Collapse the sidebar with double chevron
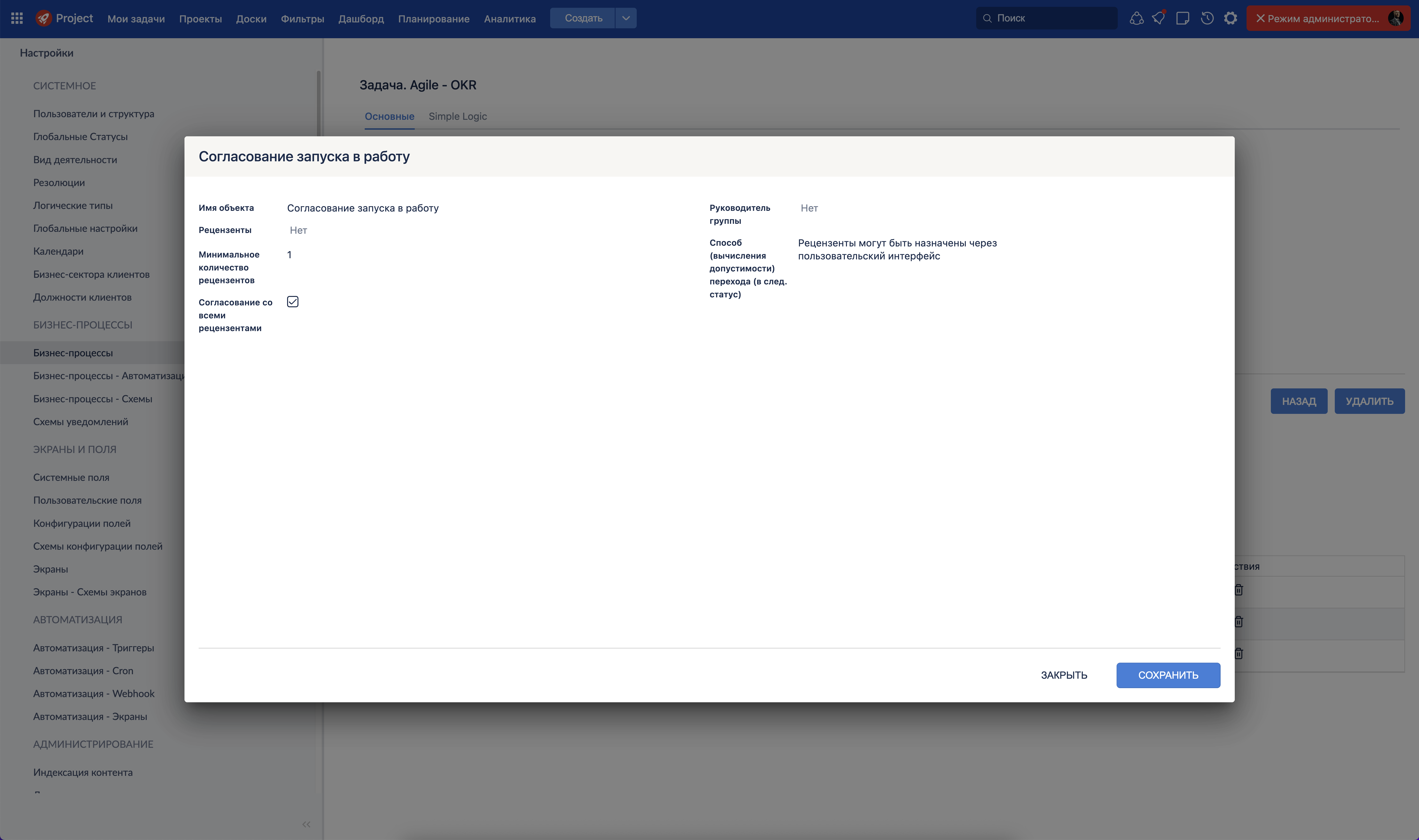This screenshot has height=840, width=1419. [x=306, y=824]
